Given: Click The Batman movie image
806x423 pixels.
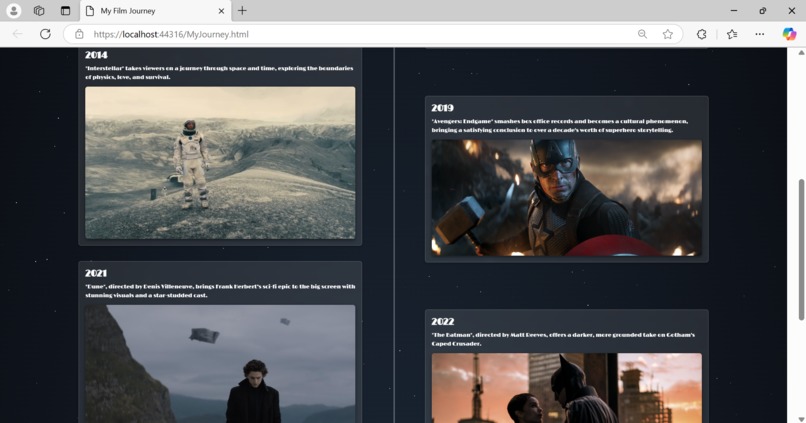Looking at the screenshot, I should 566,388.
